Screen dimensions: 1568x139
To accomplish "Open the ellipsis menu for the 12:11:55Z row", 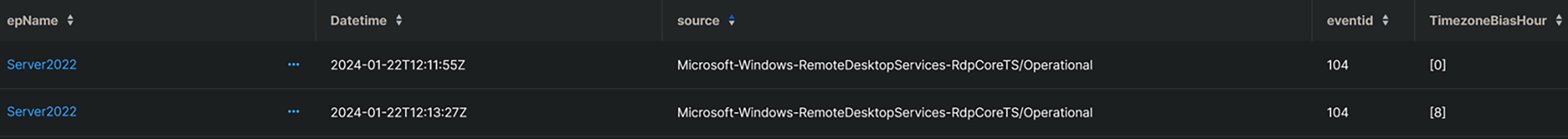I will (x=293, y=65).
